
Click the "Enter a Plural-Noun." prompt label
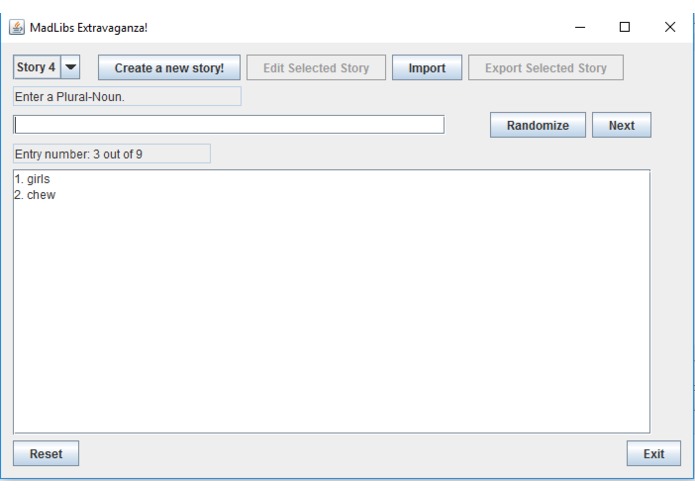(x=127, y=97)
